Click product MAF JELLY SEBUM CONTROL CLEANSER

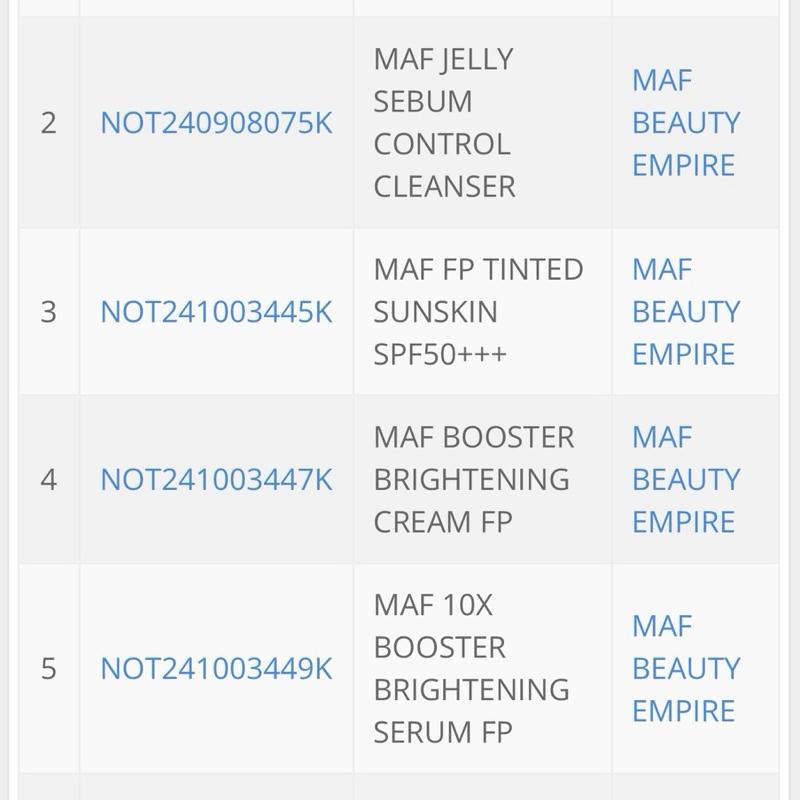pyautogui.click(x=445, y=123)
